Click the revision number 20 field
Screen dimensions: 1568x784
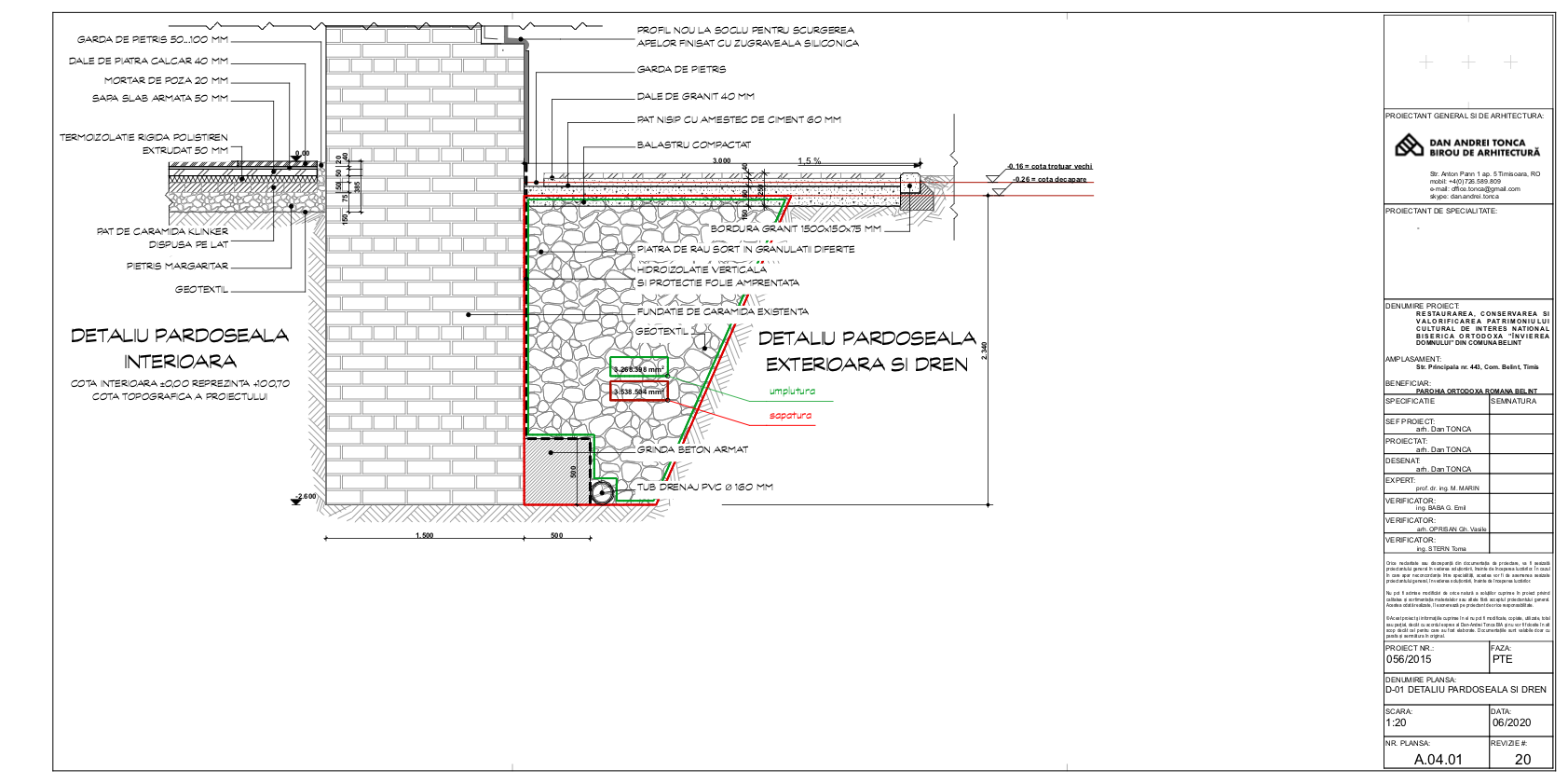pyautogui.click(x=1522, y=759)
